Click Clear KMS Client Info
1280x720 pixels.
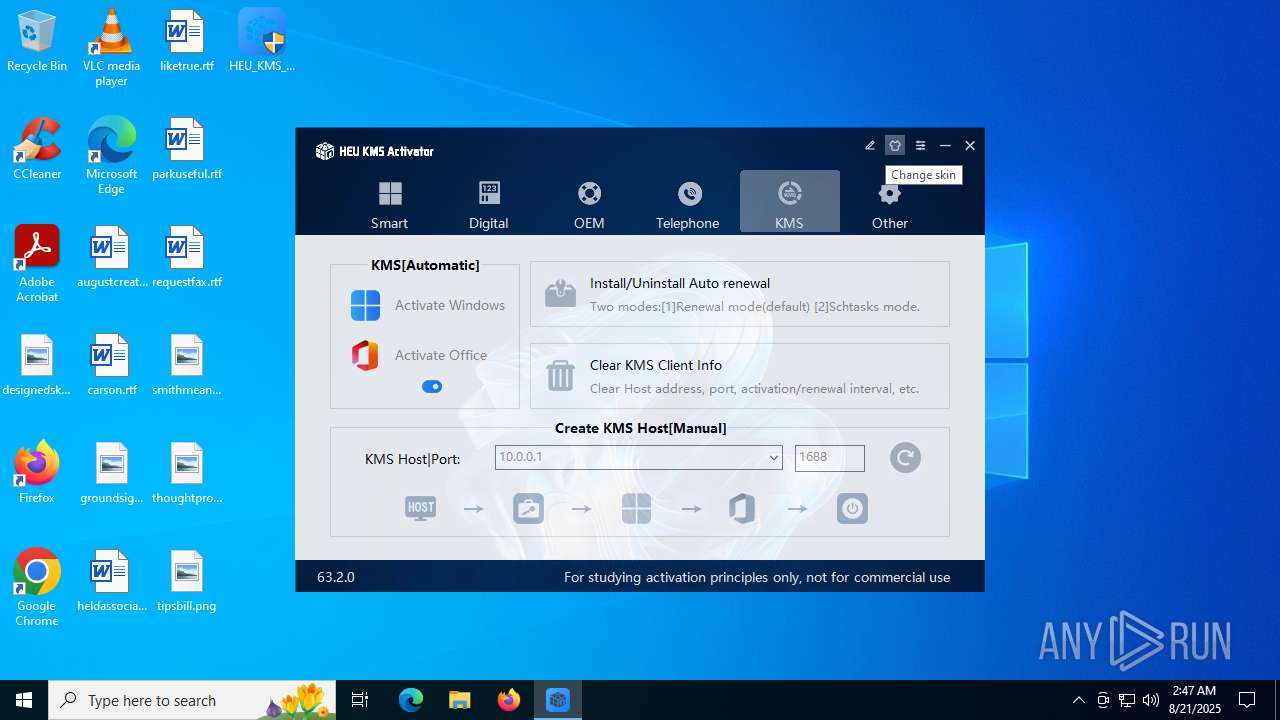tap(739, 376)
